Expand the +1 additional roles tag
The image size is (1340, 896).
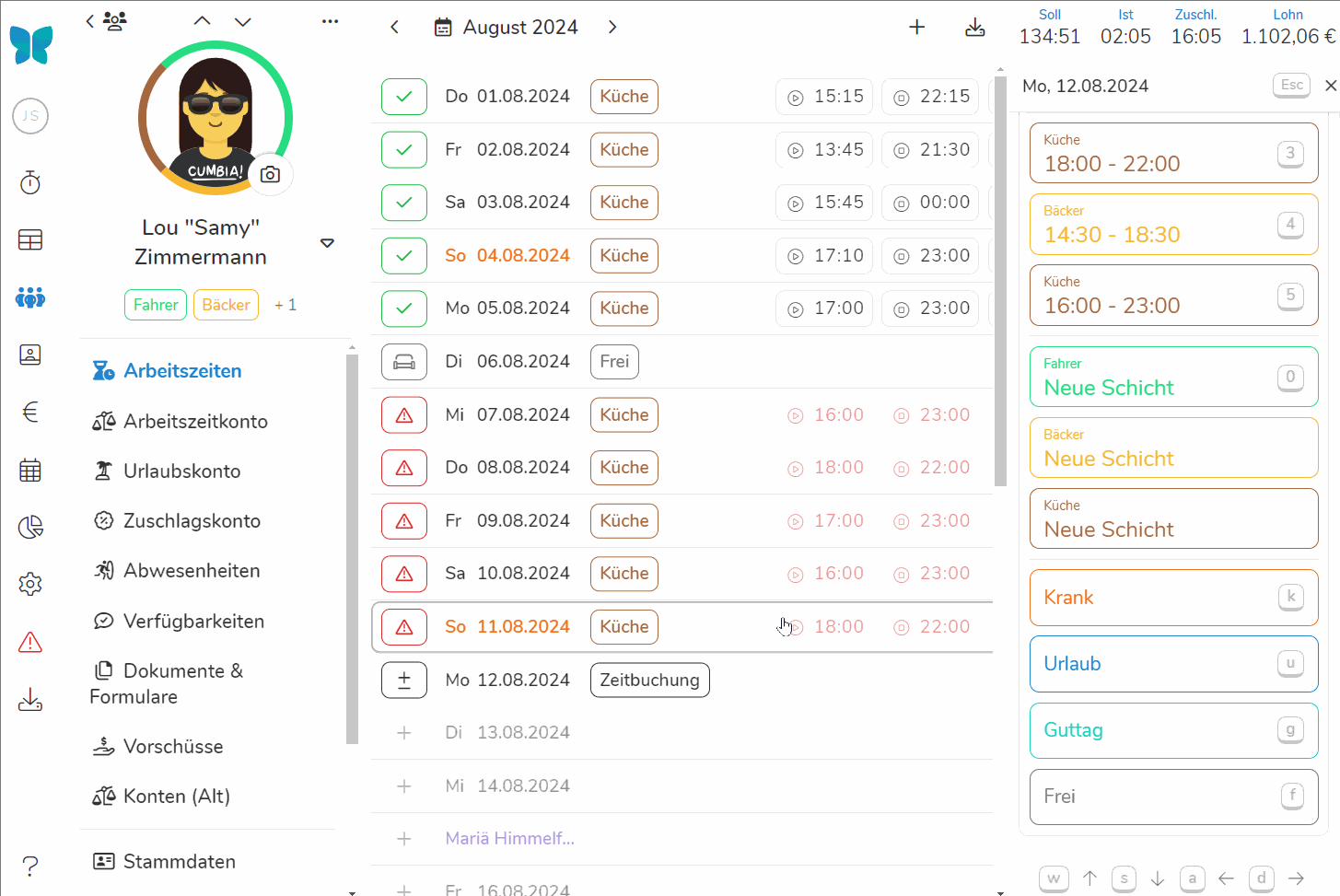(285, 305)
